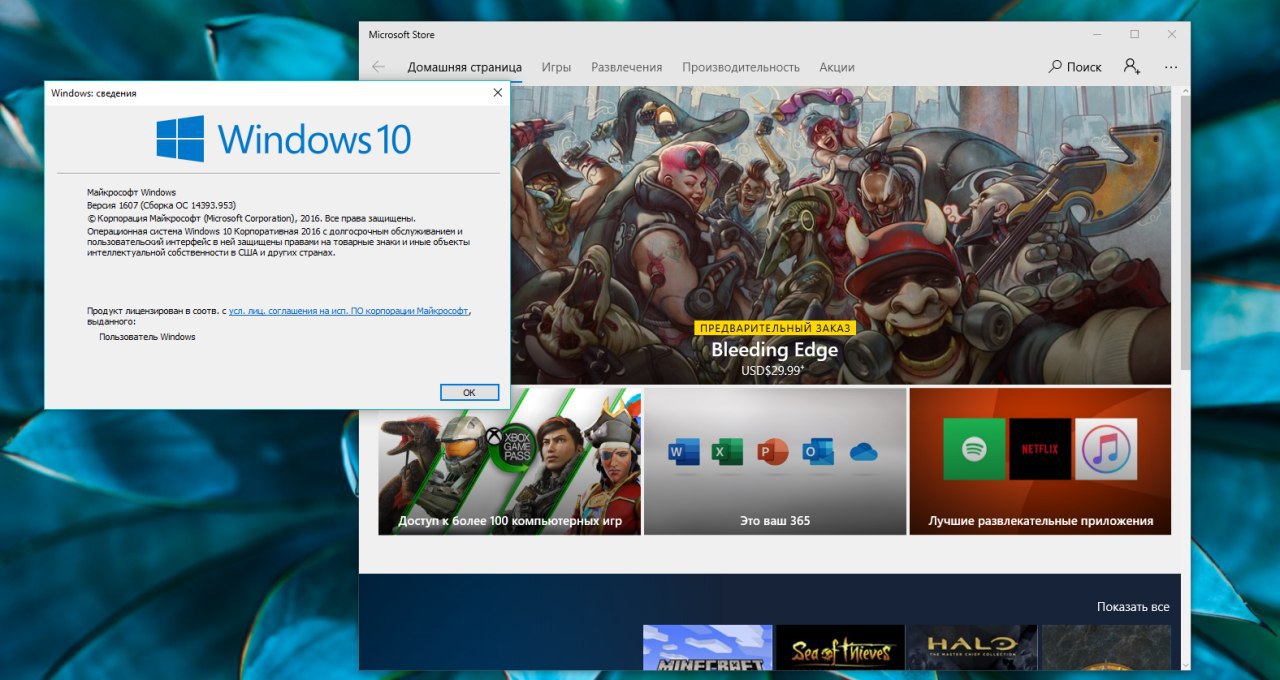Click OK in Windows: сведения dialog
Viewport: 1280px width, 680px height.
pos(469,392)
